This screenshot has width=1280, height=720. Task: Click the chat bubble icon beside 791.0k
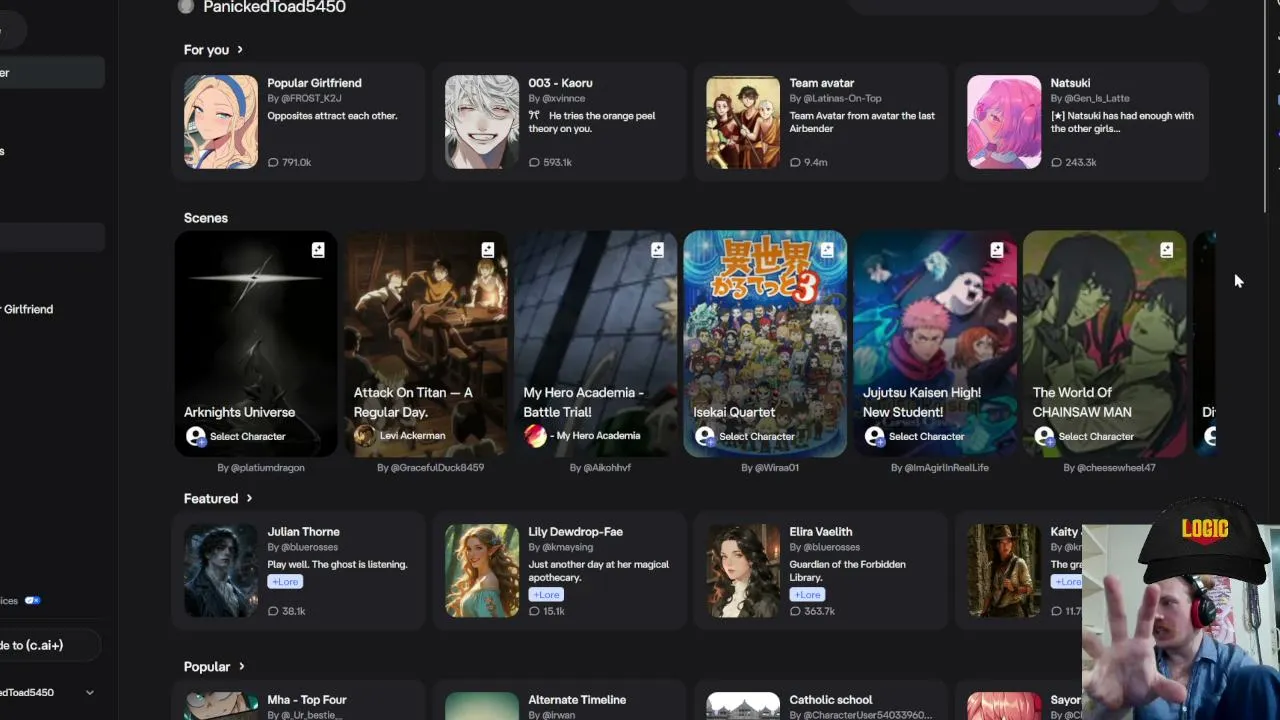[273, 162]
